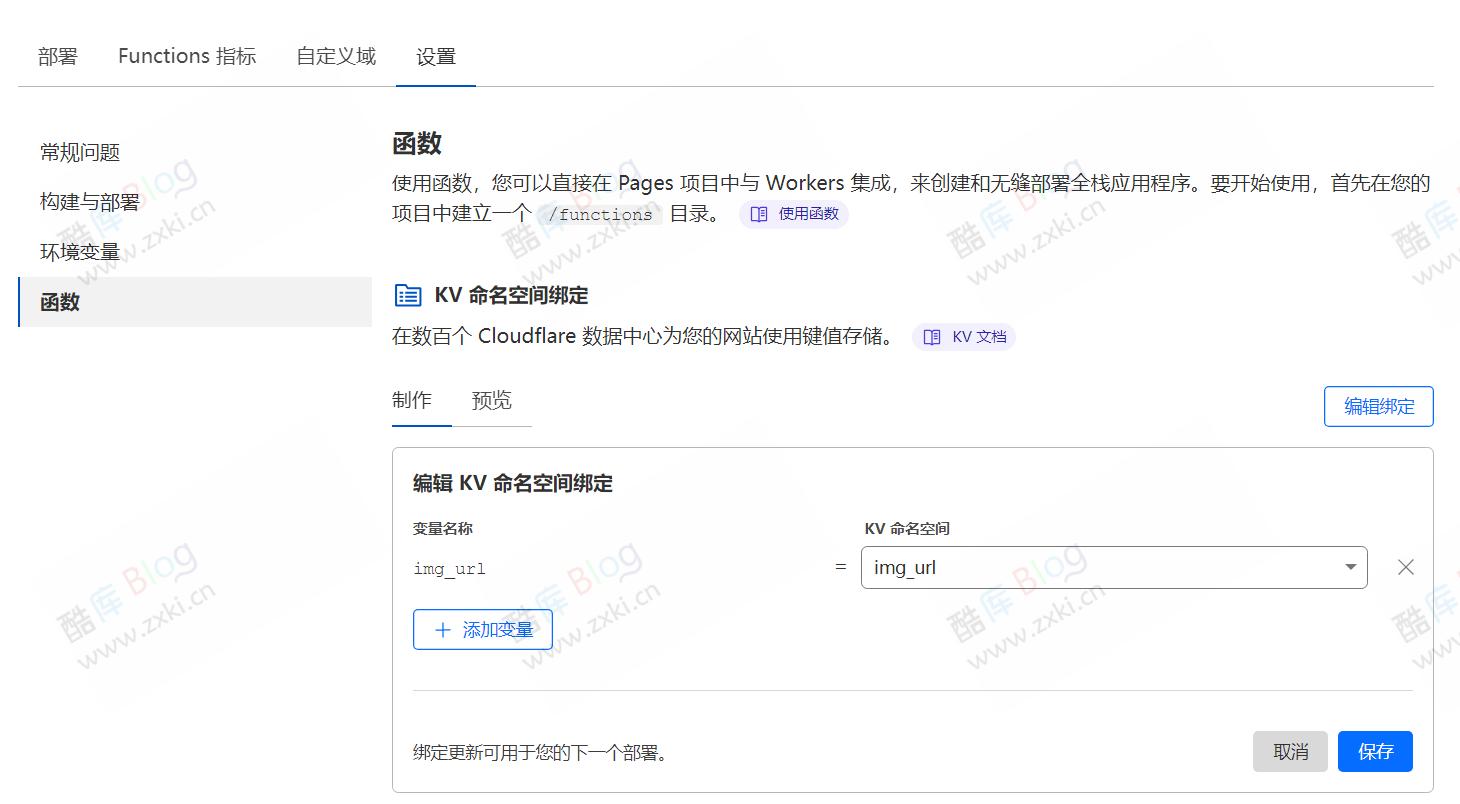Open the Functions 指标 tab
This screenshot has width=1460, height=804.
coord(186,56)
